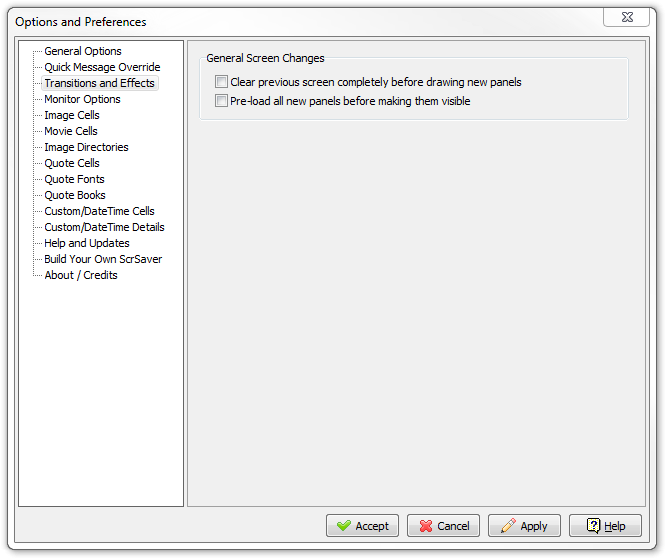Close the Options and Preferences dialog
The width and height of the screenshot is (666, 559).
point(626,17)
